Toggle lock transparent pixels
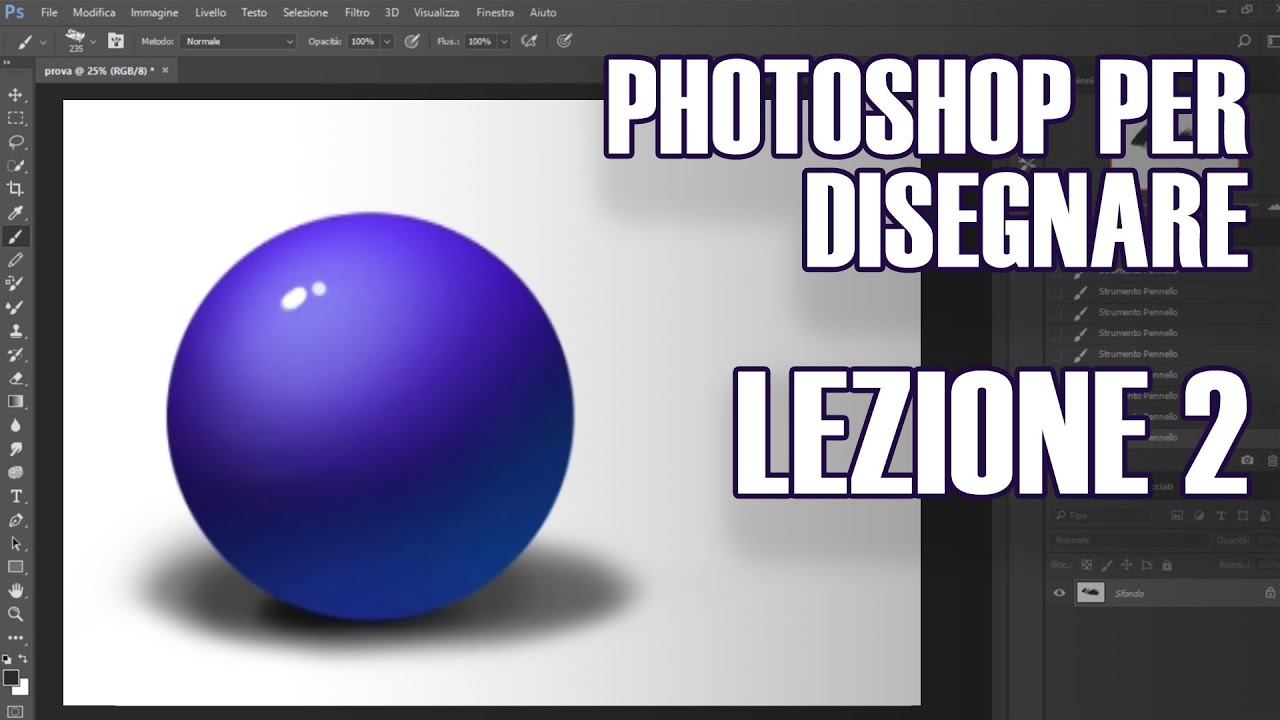Viewport: 1280px width, 720px height. [1085, 565]
